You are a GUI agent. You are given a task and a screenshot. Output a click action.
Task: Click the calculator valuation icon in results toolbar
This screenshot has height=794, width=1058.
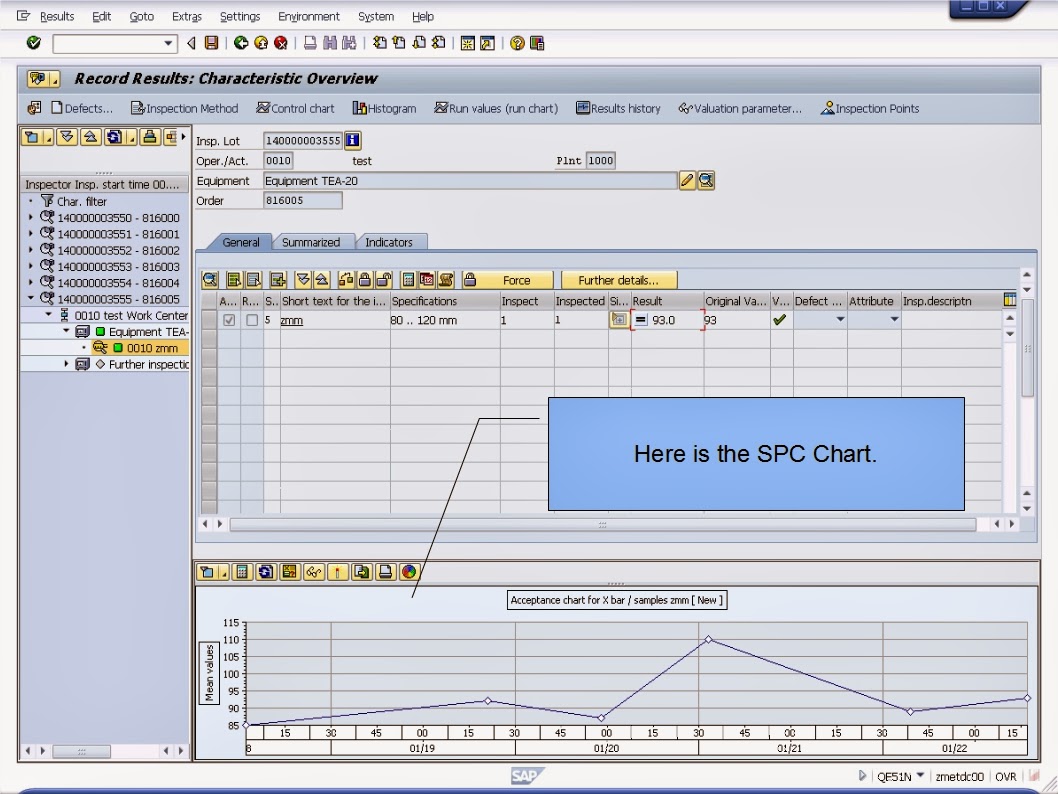410,279
